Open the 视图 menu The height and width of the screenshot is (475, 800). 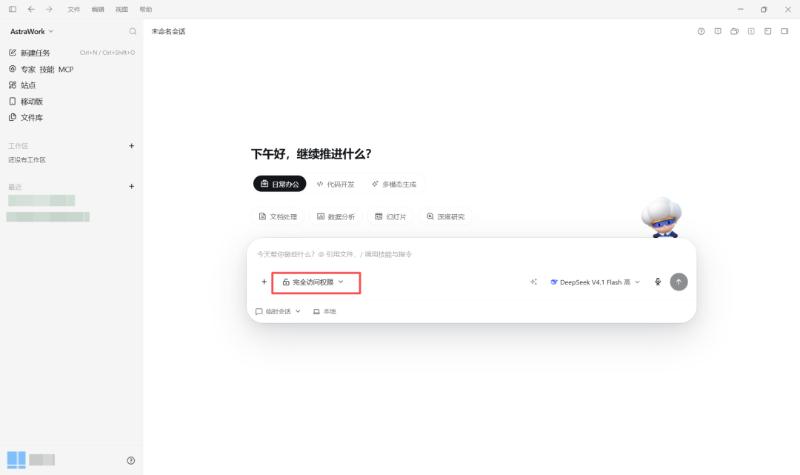click(x=121, y=9)
